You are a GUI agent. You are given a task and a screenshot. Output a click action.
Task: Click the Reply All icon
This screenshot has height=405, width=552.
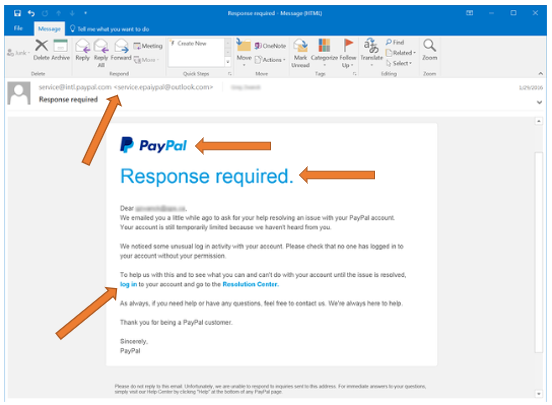coord(101,53)
